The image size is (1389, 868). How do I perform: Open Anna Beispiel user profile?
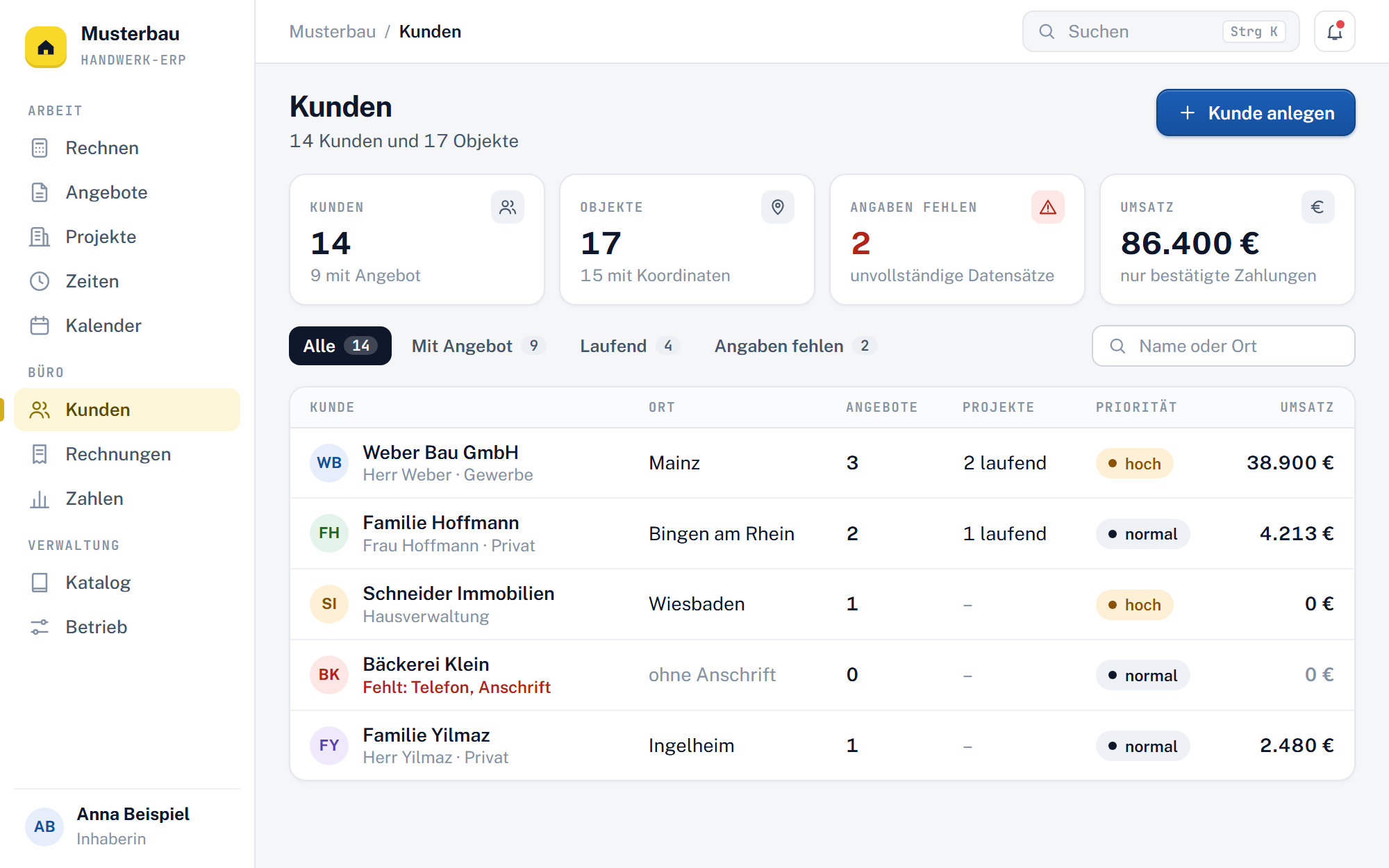coord(127,826)
